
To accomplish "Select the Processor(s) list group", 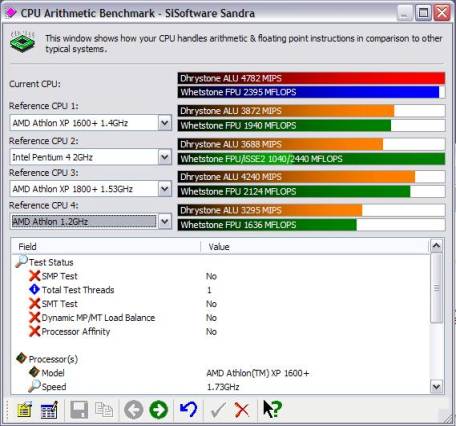I will (x=53, y=359).
